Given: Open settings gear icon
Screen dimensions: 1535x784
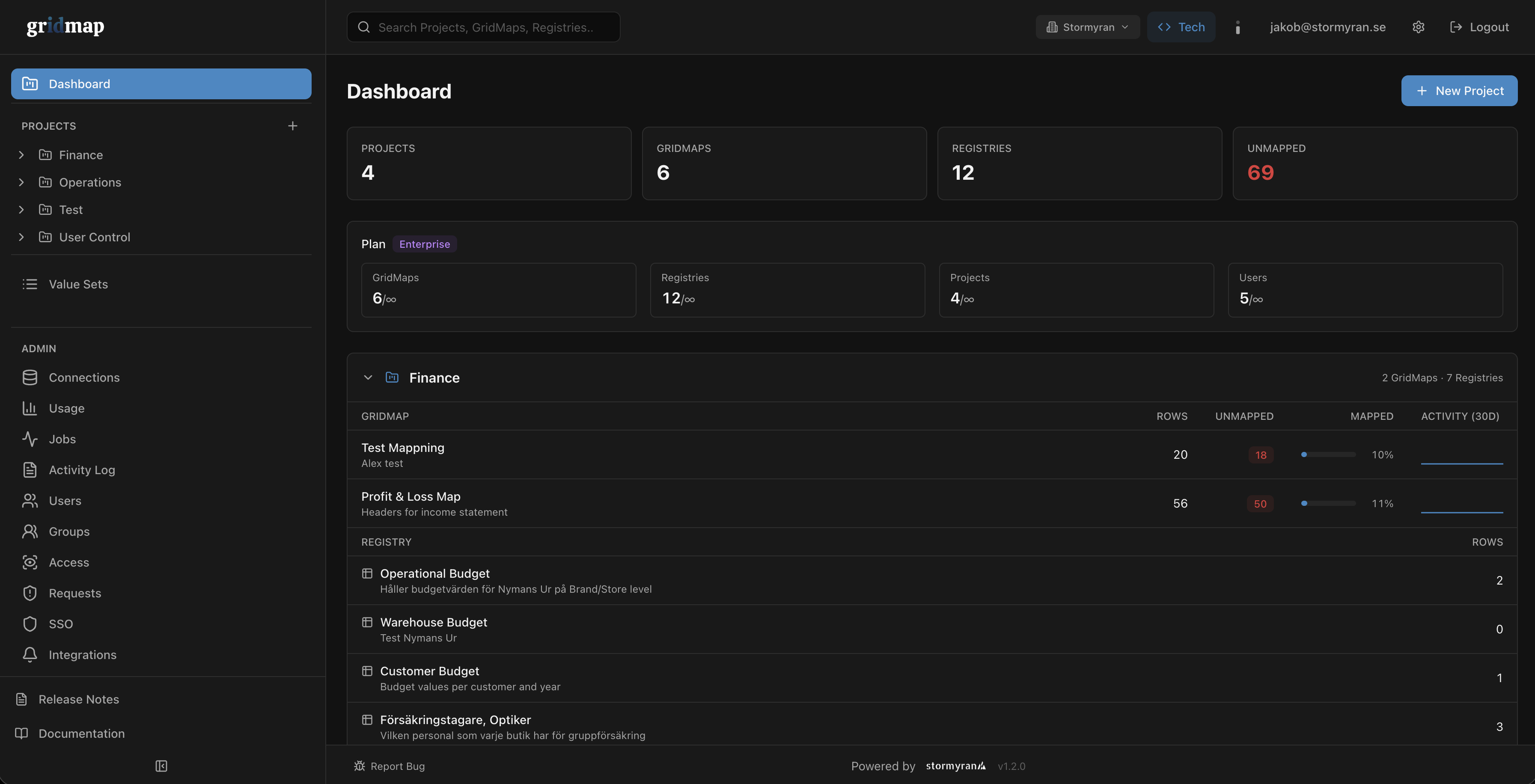Looking at the screenshot, I should coord(1418,27).
